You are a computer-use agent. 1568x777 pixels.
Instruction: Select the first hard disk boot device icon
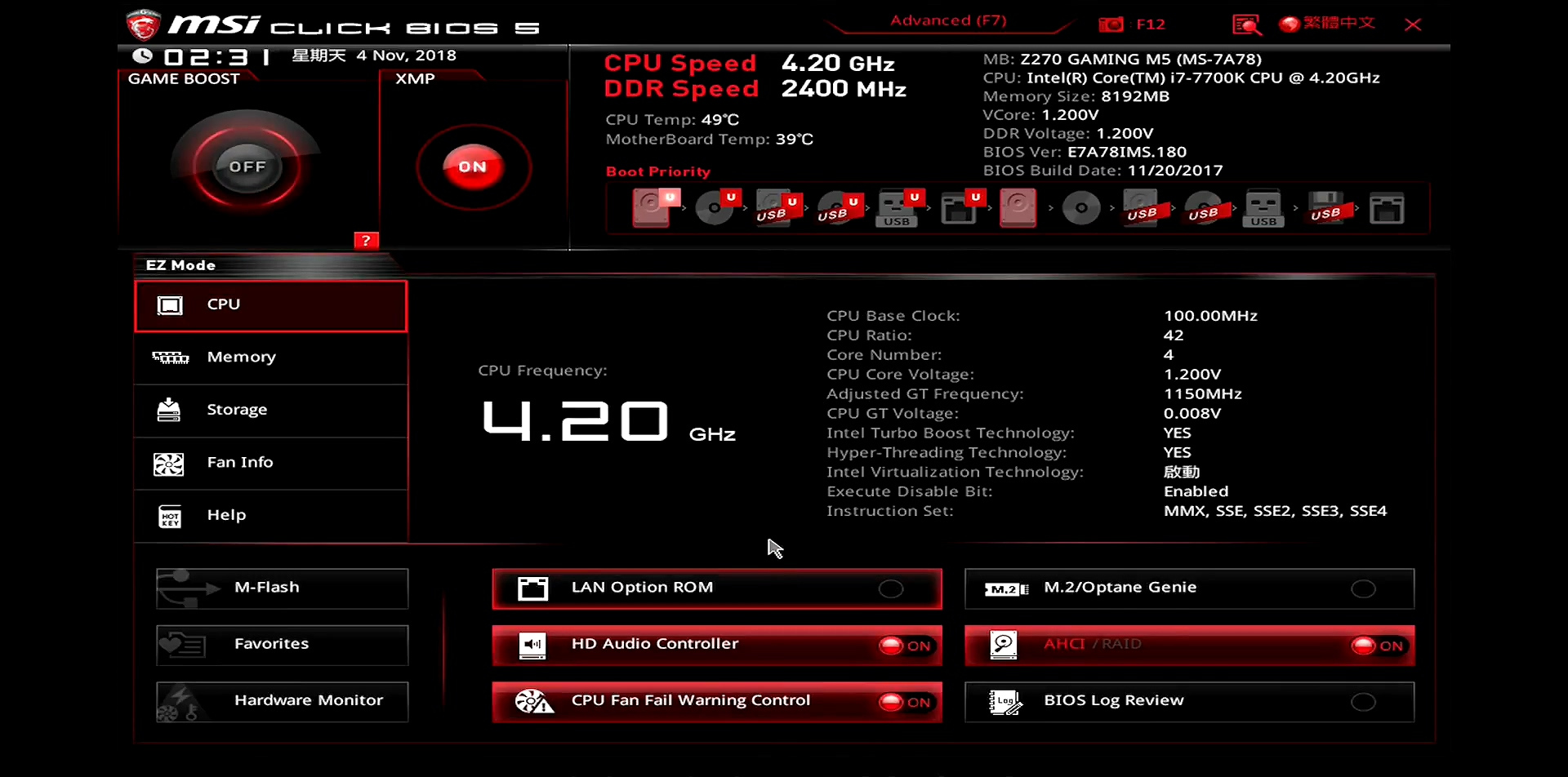[652, 207]
